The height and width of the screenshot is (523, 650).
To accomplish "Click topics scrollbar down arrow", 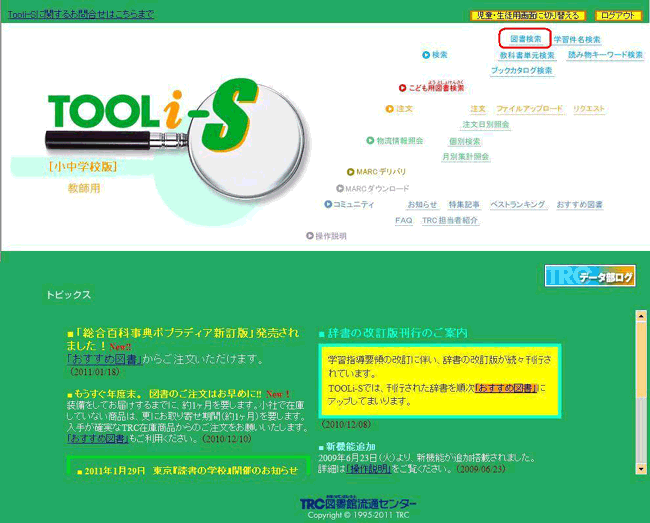I will [641, 469].
